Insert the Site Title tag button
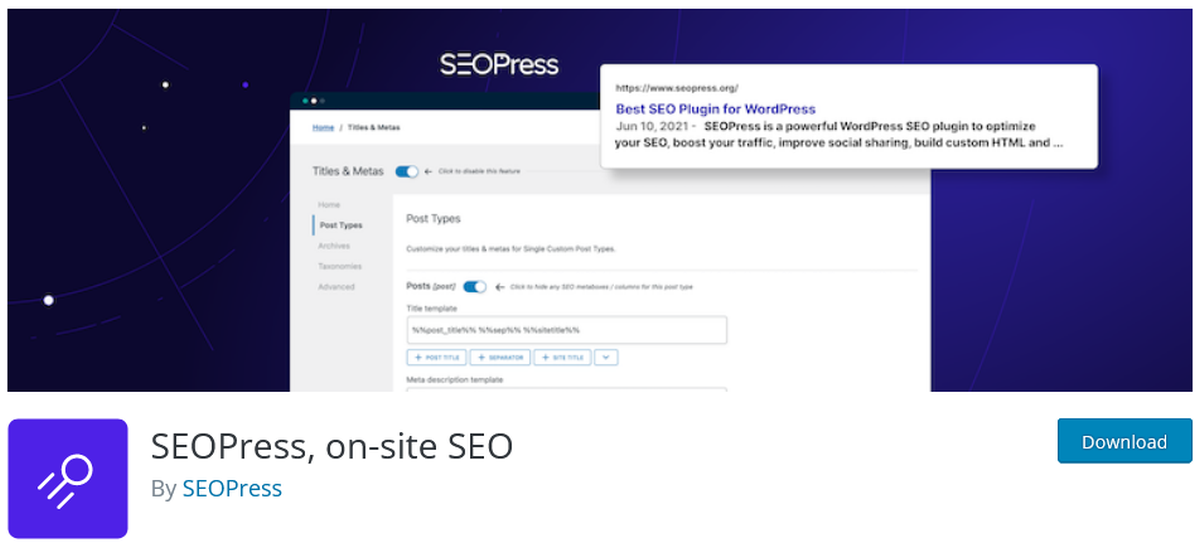The width and height of the screenshot is (1200, 553). coord(563,357)
